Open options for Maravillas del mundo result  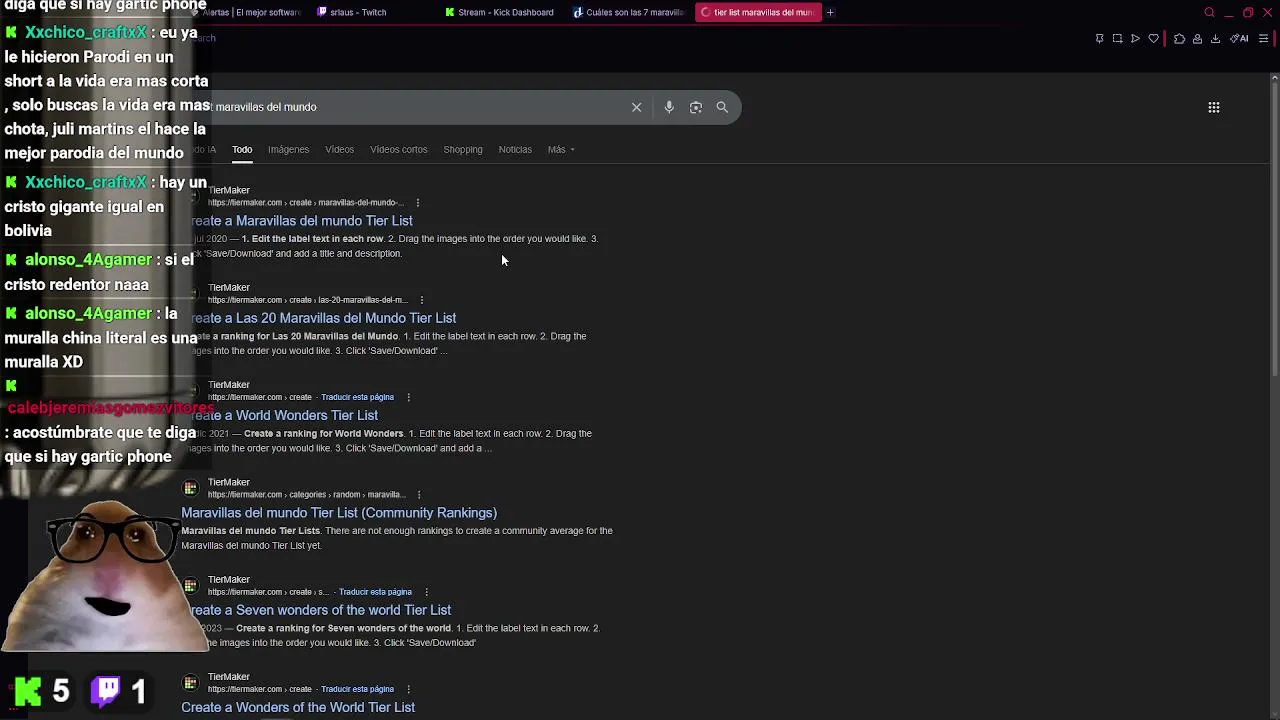[418, 203]
